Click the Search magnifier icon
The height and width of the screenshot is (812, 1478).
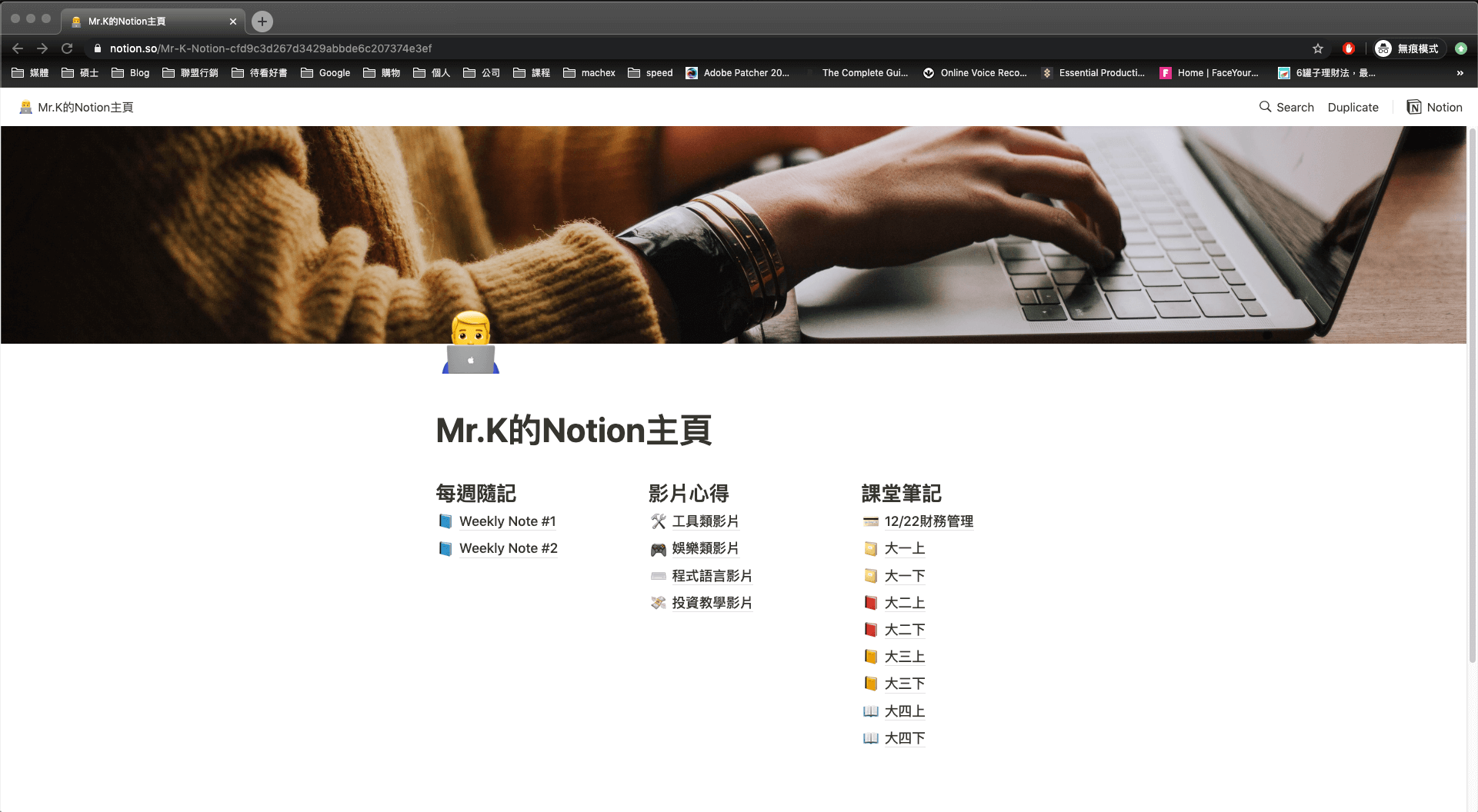point(1265,107)
